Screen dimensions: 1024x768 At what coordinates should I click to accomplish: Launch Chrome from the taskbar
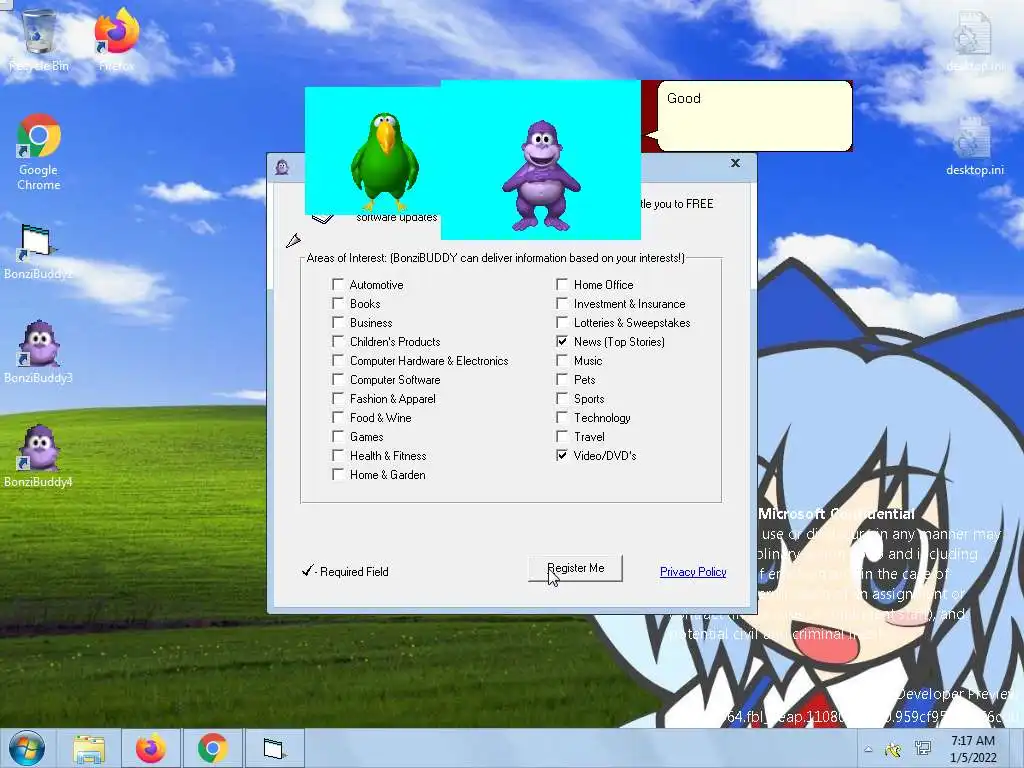click(x=212, y=748)
